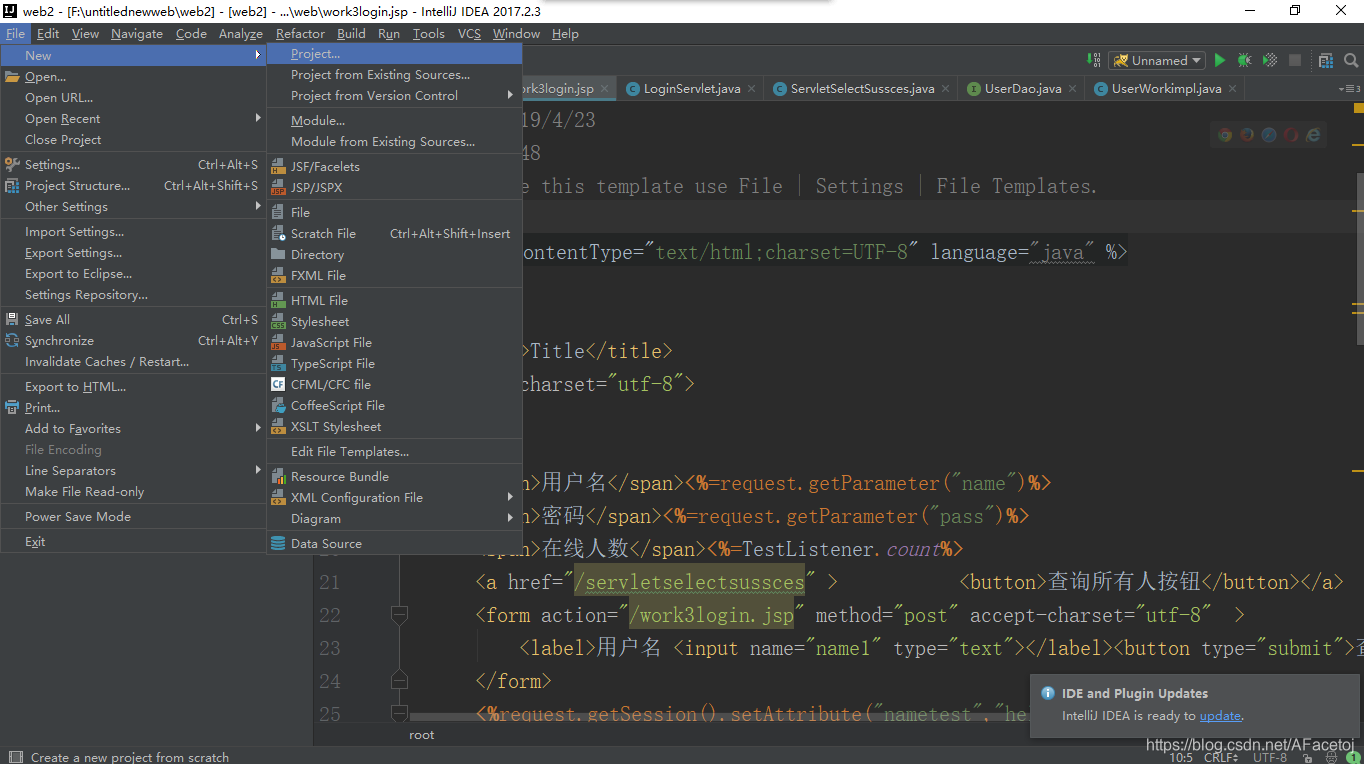Viewport: 1364px width, 764px height.
Task: Preview page in Opera browser icon
Action: [x=1291, y=135]
